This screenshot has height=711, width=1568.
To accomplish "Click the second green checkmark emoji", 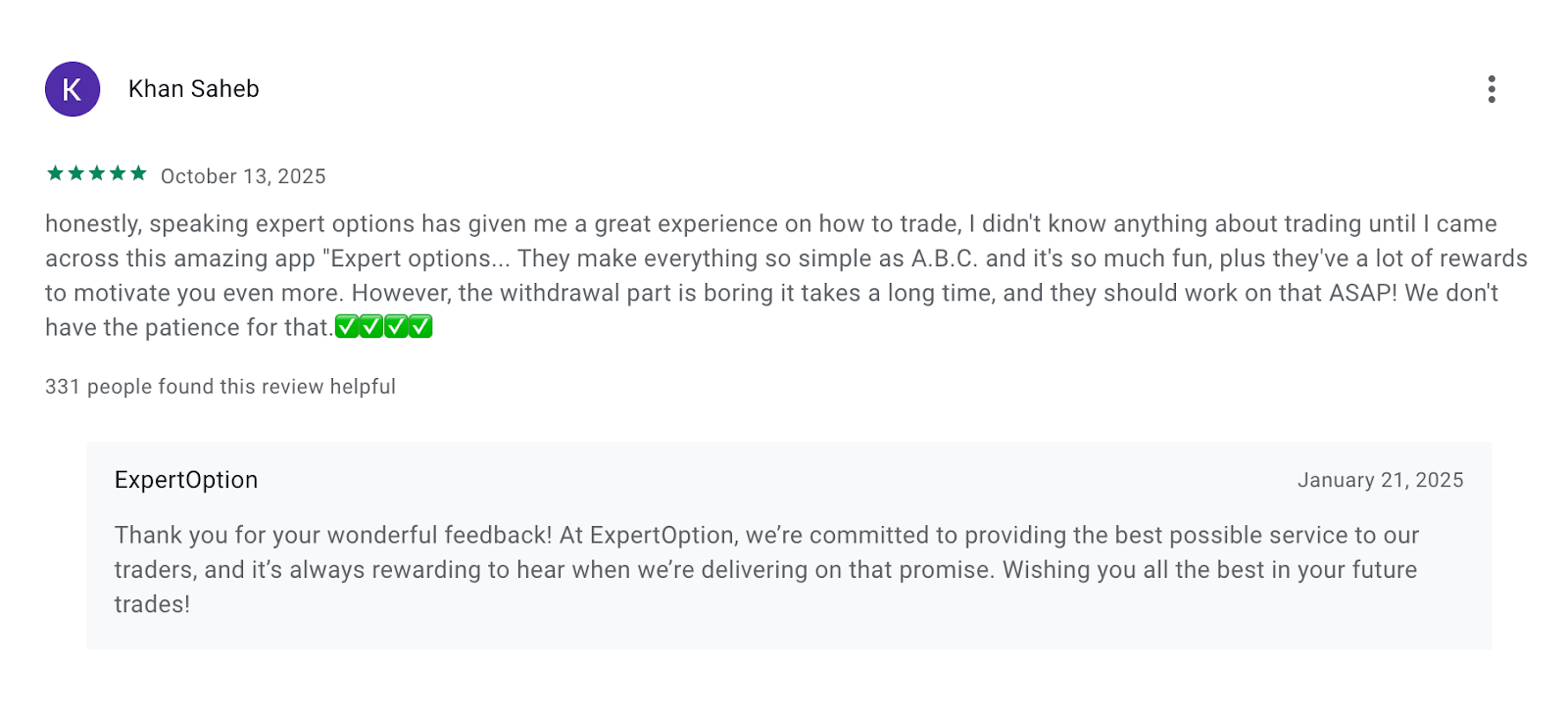I will [371, 327].
